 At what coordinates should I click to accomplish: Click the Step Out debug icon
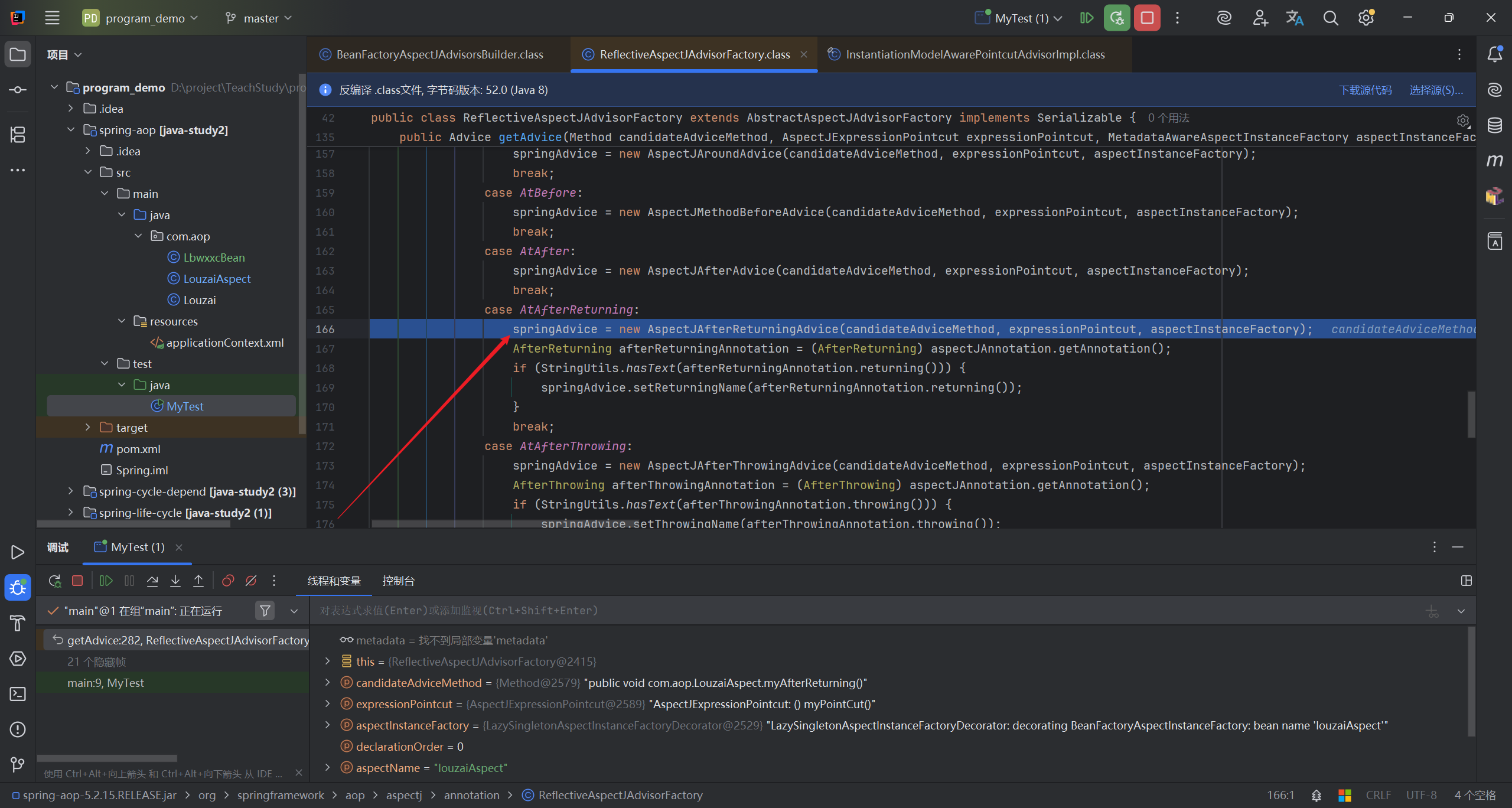pyautogui.click(x=198, y=581)
